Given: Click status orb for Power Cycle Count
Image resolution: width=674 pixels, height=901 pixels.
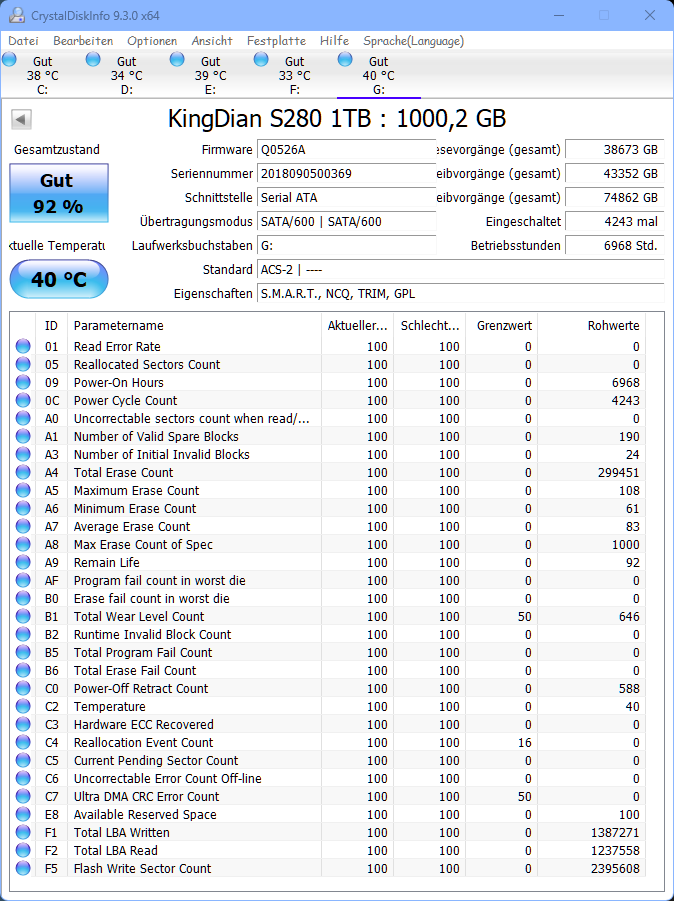Looking at the screenshot, I should tap(23, 401).
